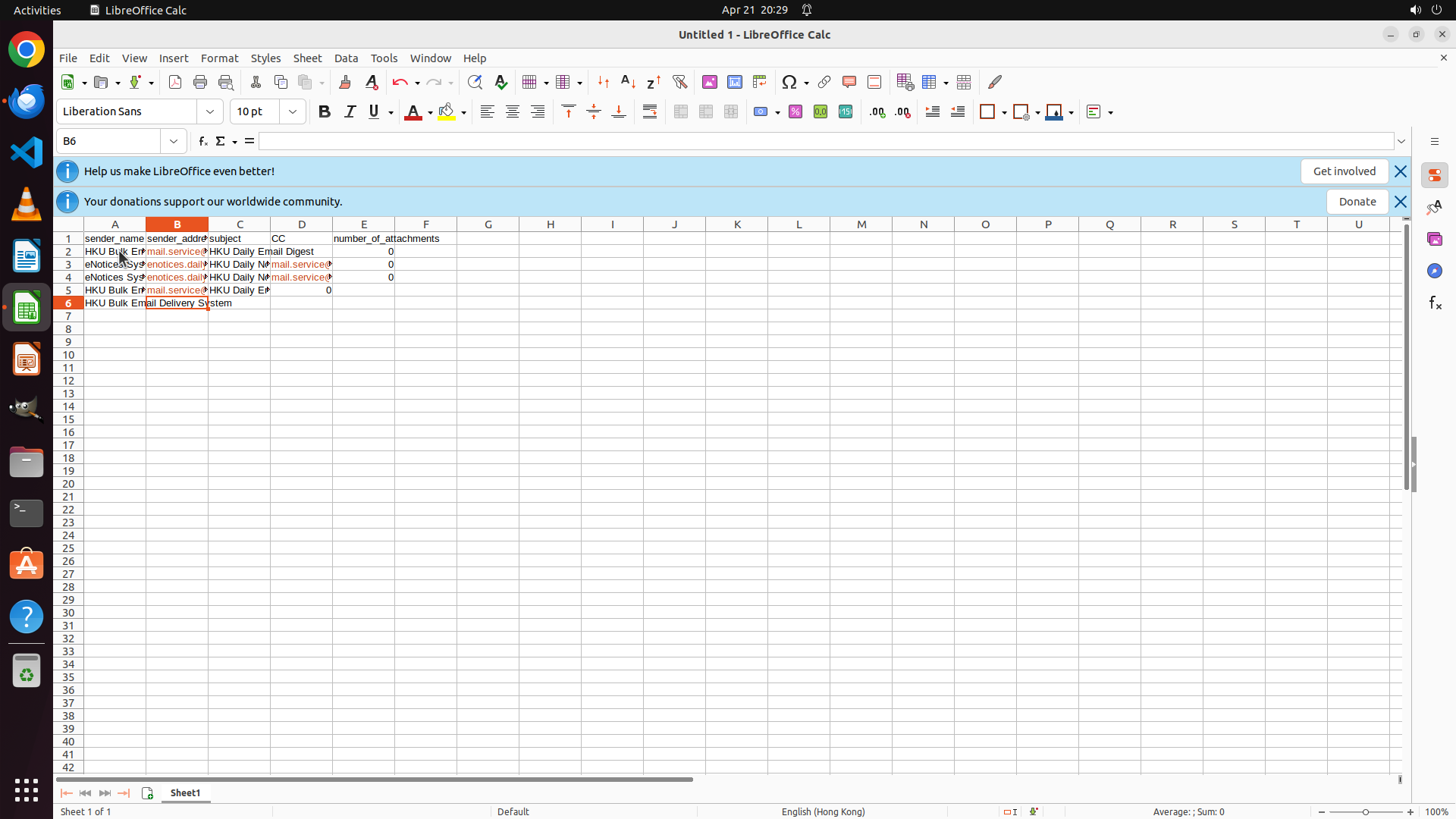
Task: Apply the yellow background color swatch
Action: (447, 112)
